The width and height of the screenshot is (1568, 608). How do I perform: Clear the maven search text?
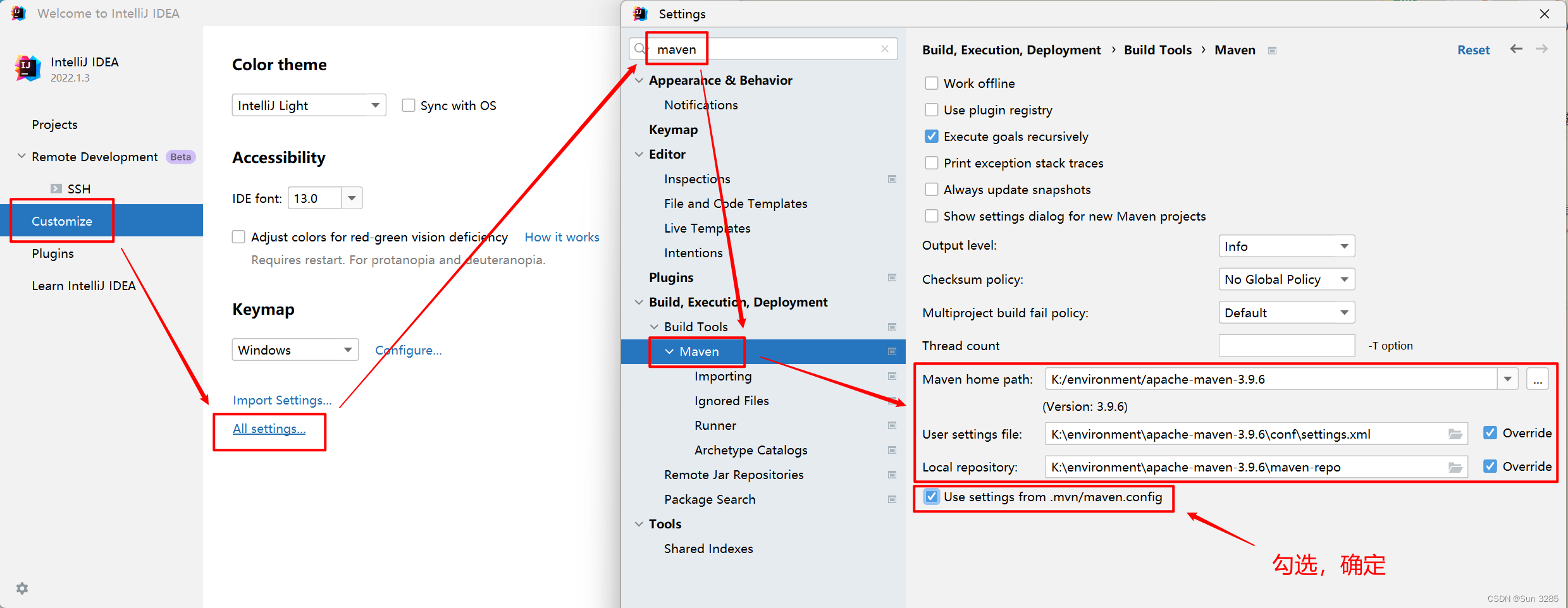coord(885,49)
